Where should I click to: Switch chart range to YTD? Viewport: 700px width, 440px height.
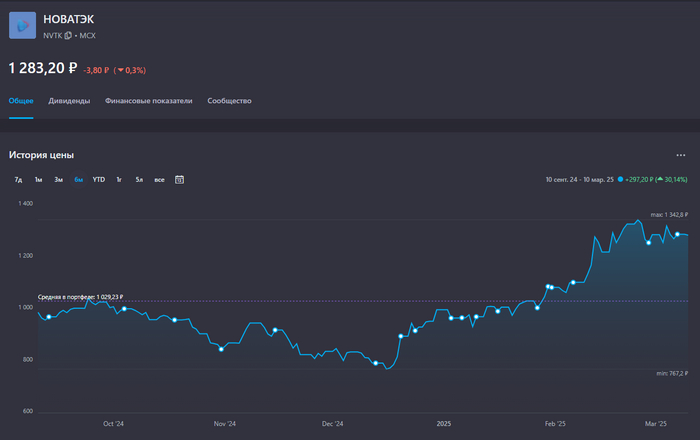coord(98,180)
